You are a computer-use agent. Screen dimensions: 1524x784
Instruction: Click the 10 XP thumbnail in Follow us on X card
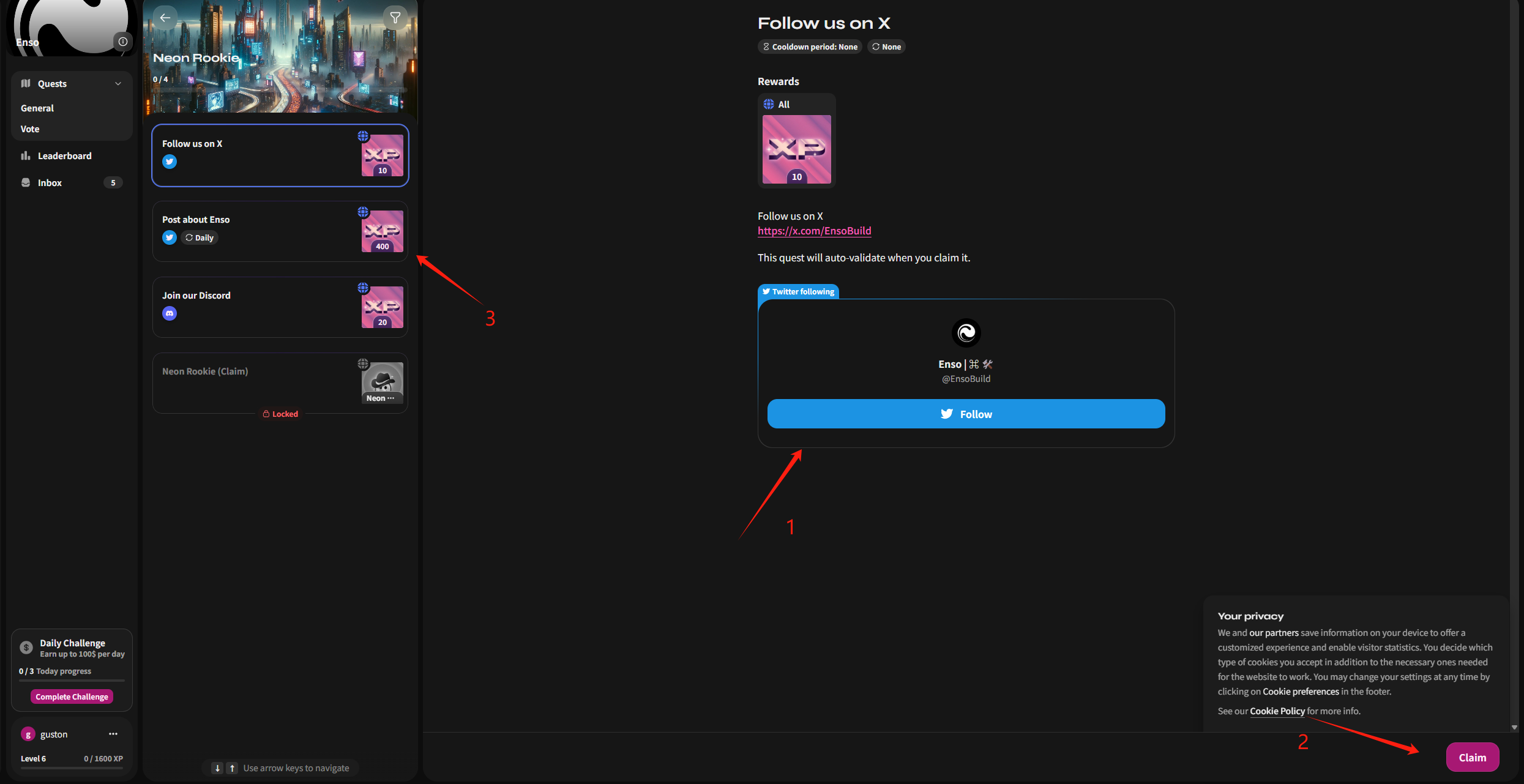tap(383, 155)
